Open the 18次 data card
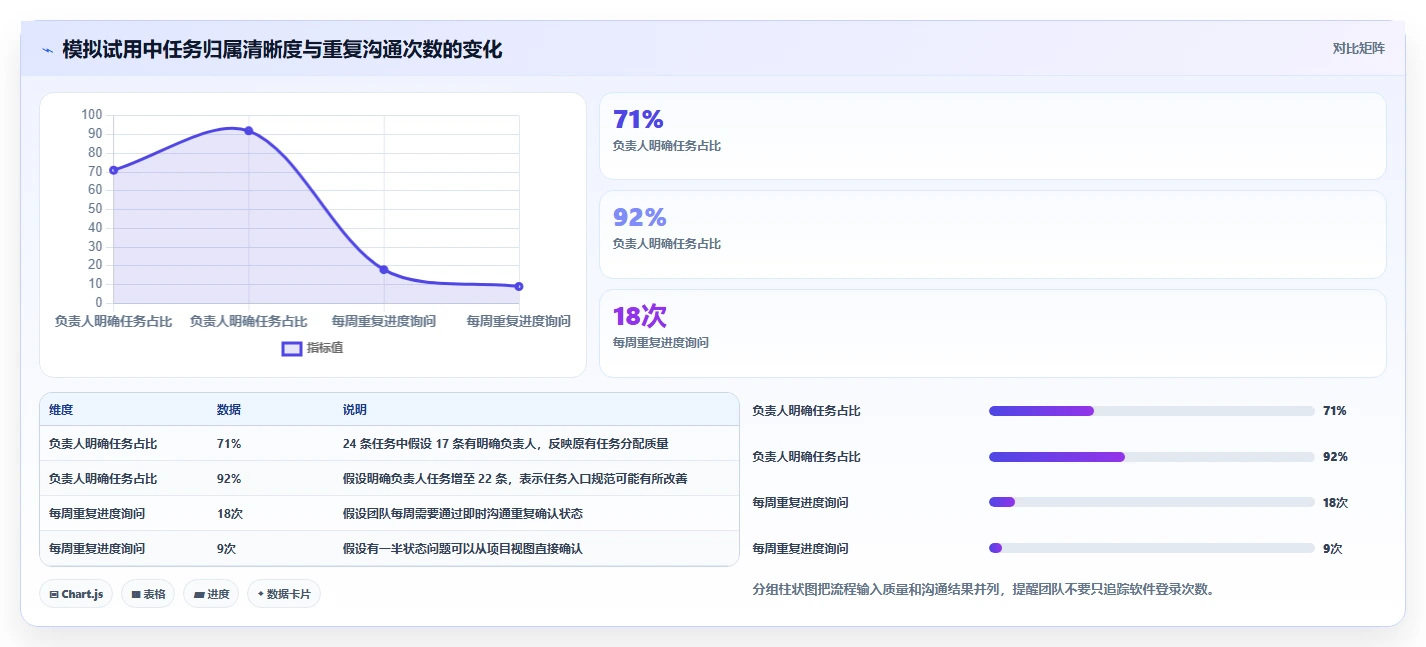 [x=992, y=333]
